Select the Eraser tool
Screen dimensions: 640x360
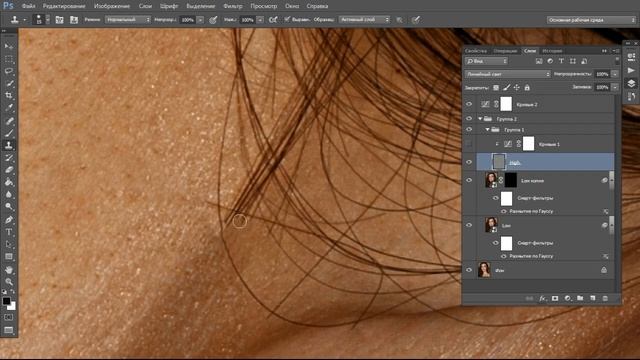pos(9,170)
